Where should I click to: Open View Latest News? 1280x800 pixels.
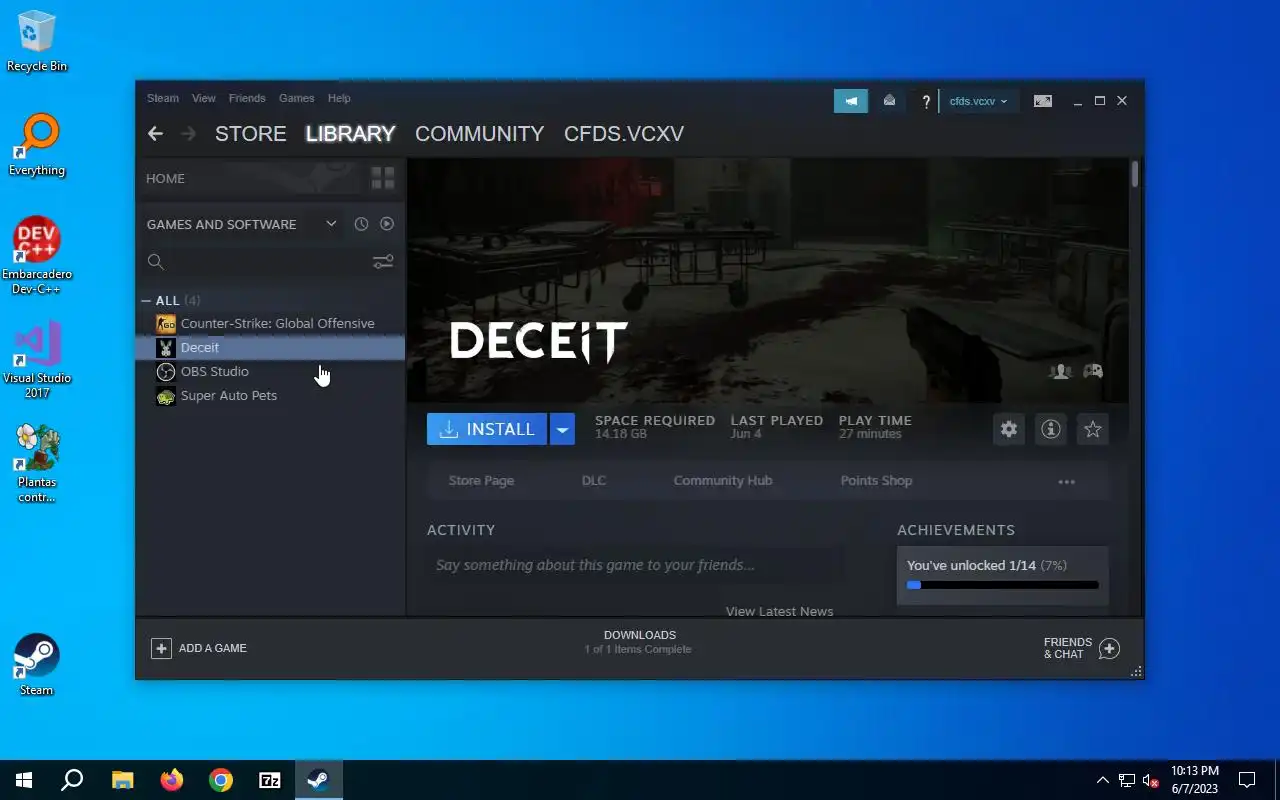pyautogui.click(x=779, y=611)
